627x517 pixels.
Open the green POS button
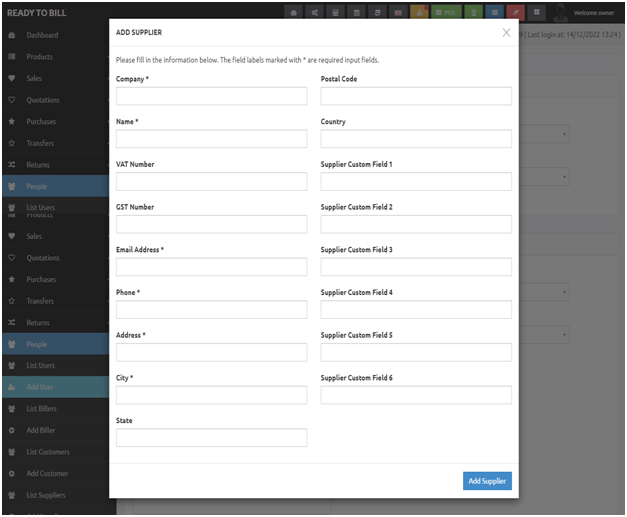click(446, 12)
